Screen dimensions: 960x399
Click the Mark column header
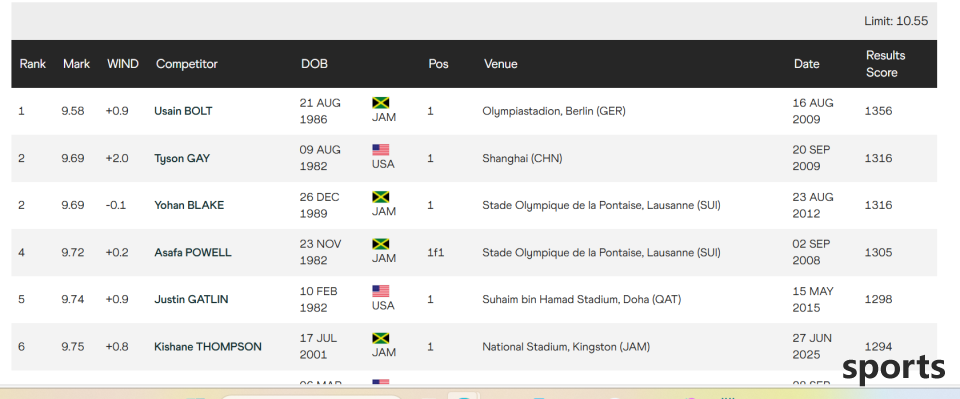pos(77,64)
